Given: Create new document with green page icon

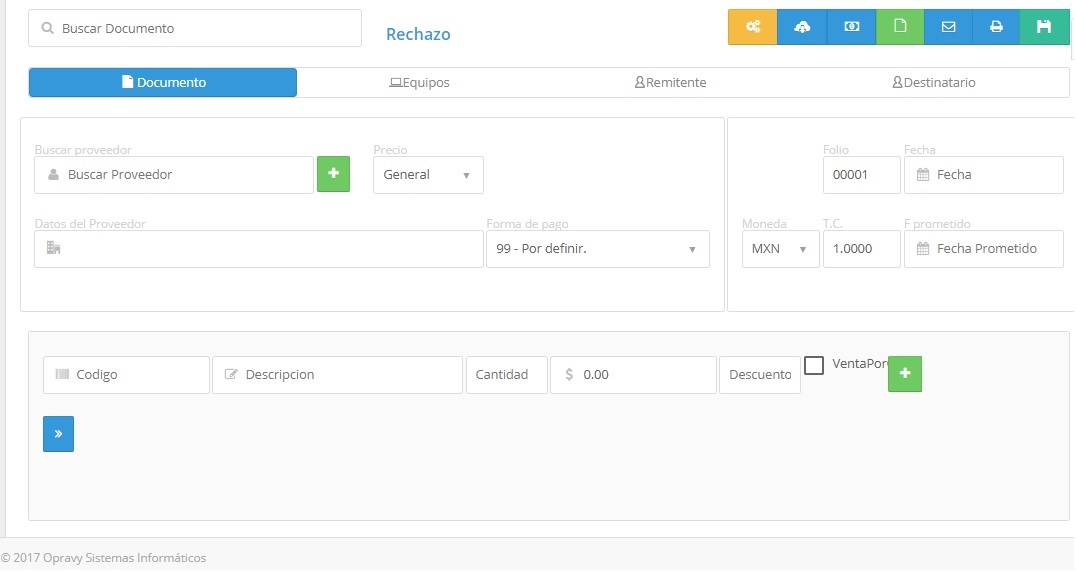Looking at the screenshot, I should [900, 27].
